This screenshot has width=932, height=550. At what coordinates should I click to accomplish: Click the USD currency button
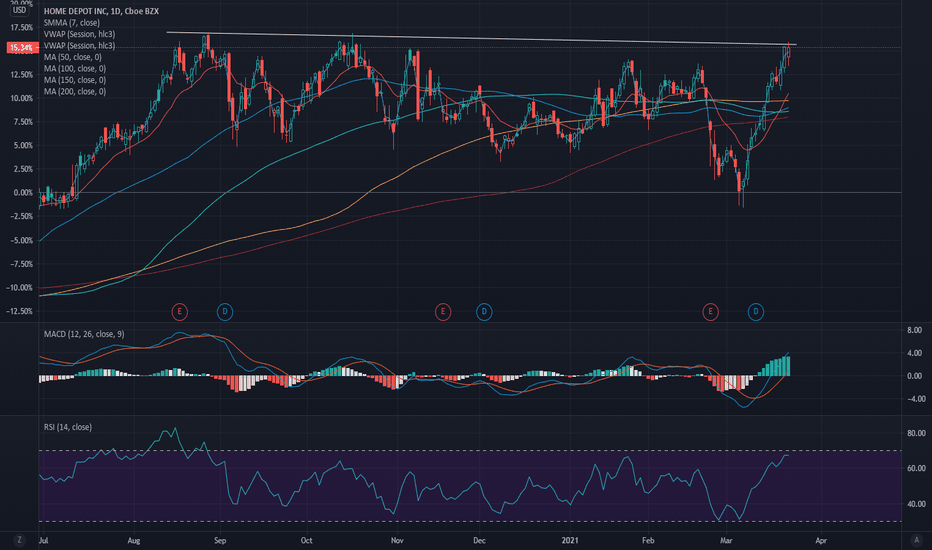pyautogui.click(x=20, y=10)
